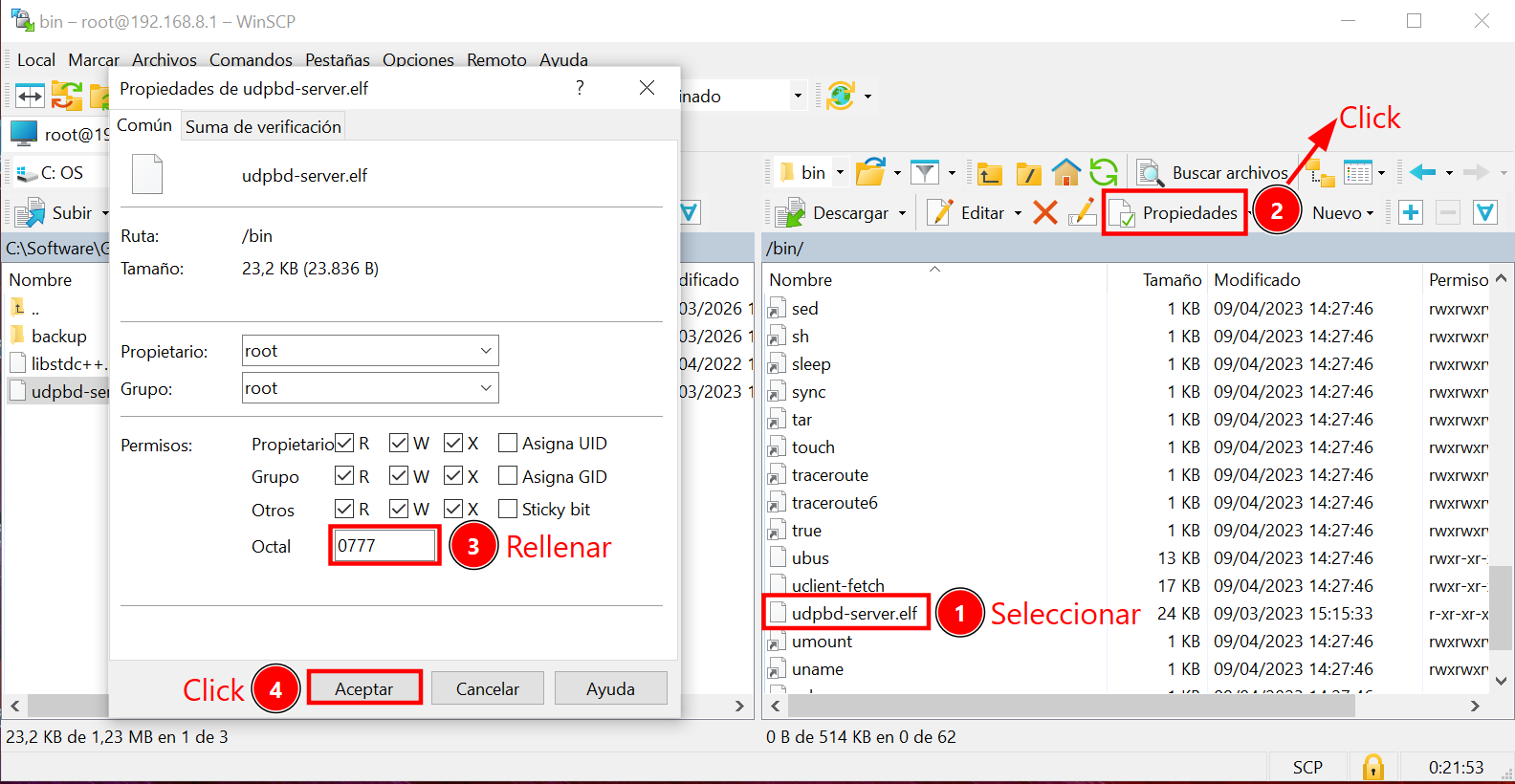Click the padlock icon in status bar
Viewport: 1515px width, 784px height.
pos(1372,767)
